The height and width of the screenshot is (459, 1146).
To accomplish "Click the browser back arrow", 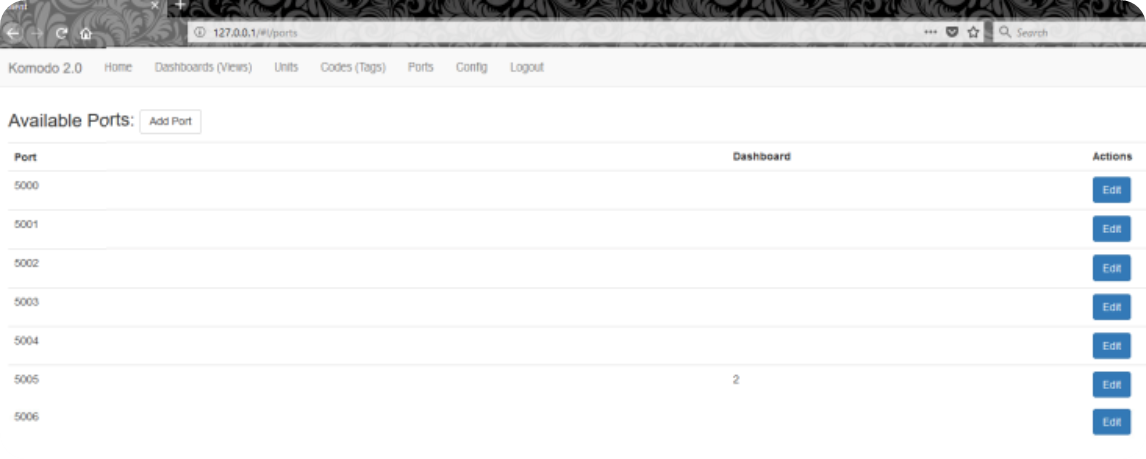I will (x=12, y=33).
